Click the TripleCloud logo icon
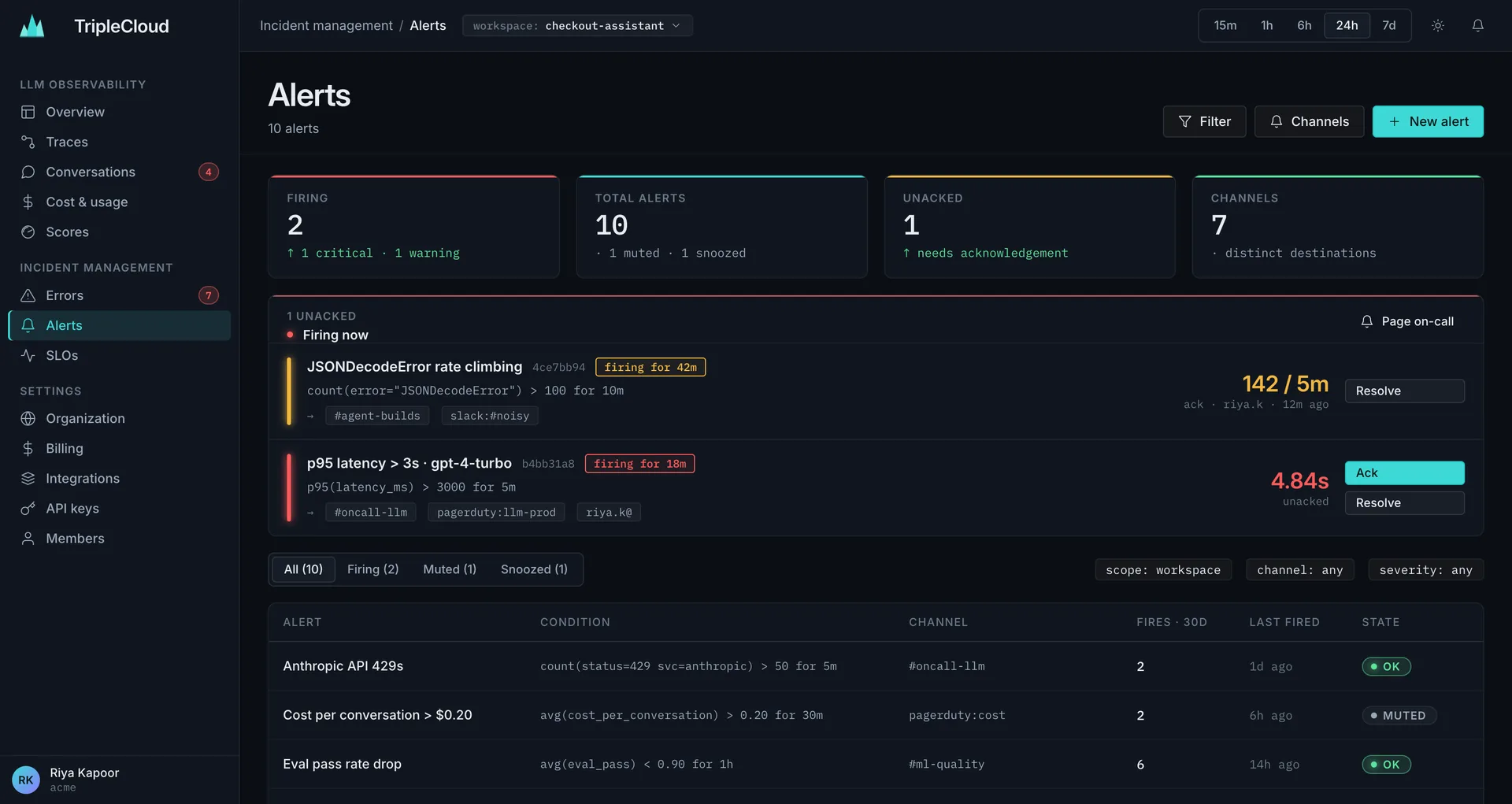This screenshot has height=804, width=1512. click(31, 26)
